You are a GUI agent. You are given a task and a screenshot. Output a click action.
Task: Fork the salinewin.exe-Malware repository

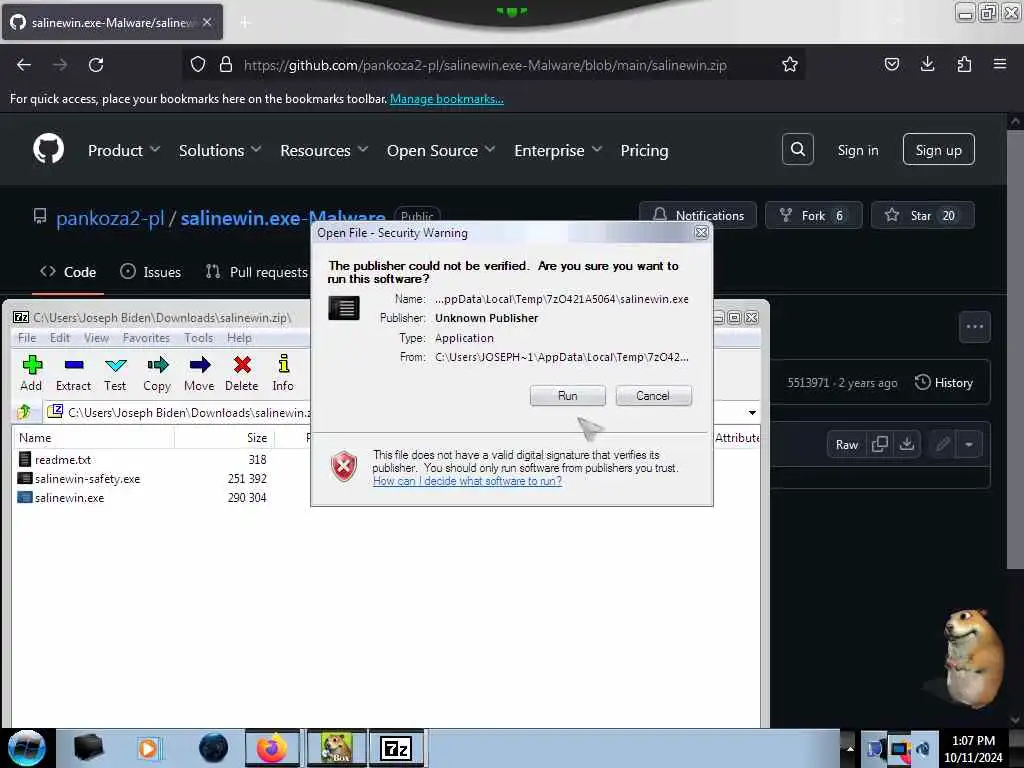click(814, 216)
